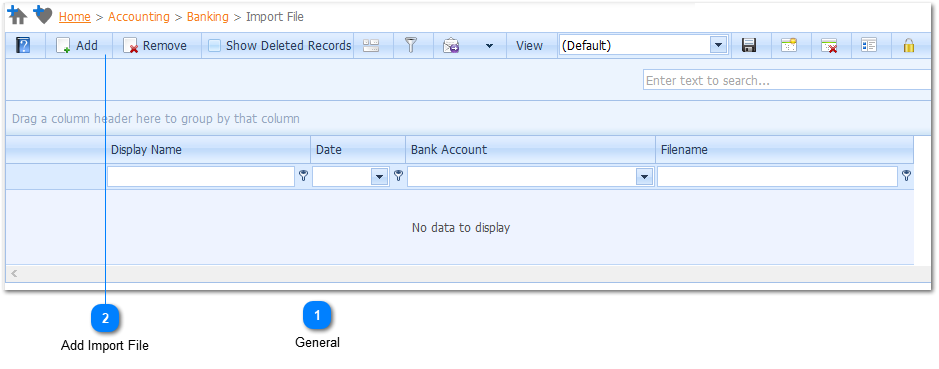The height and width of the screenshot is (369, 939).
Task: Click the add-to-favorites heart icon
Action: point(43,14)
